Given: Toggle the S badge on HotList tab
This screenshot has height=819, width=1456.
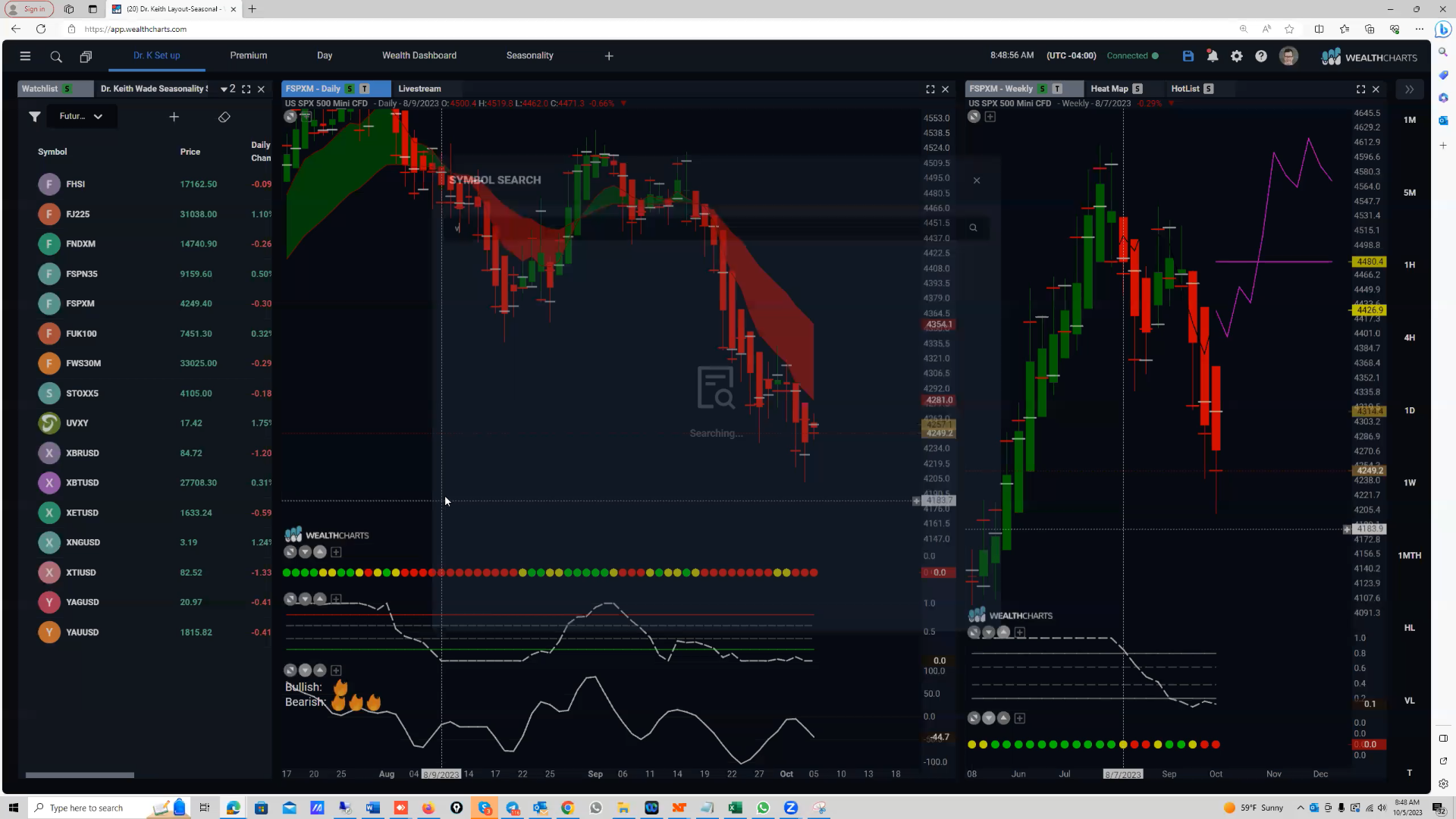Looking at the screenshot, I should tap(1209, 89).
